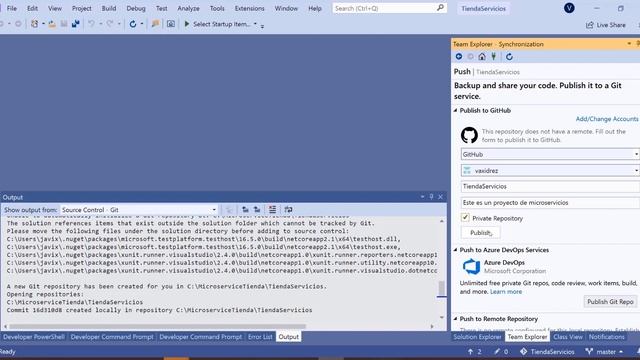Switch to the Solution Explorer tab
The image size is (640, 360).
point(477,337)
